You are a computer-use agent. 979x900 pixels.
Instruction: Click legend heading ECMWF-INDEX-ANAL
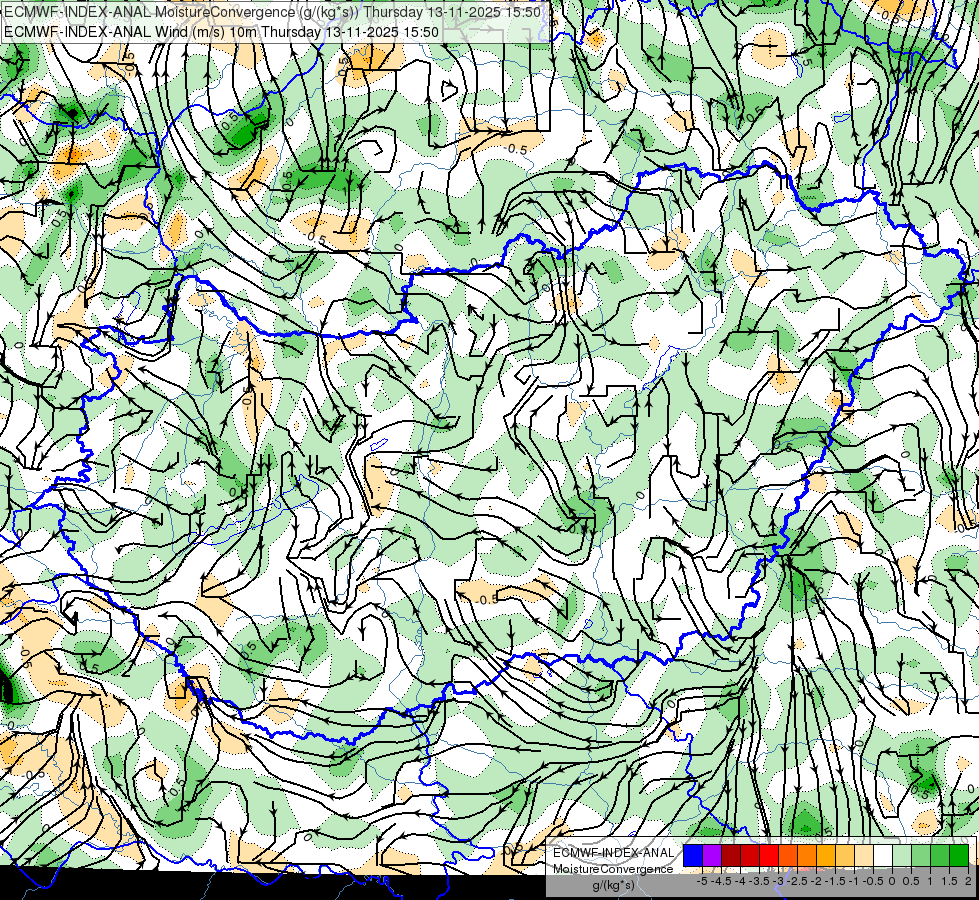pyautogui.click(x=614, y=853)
